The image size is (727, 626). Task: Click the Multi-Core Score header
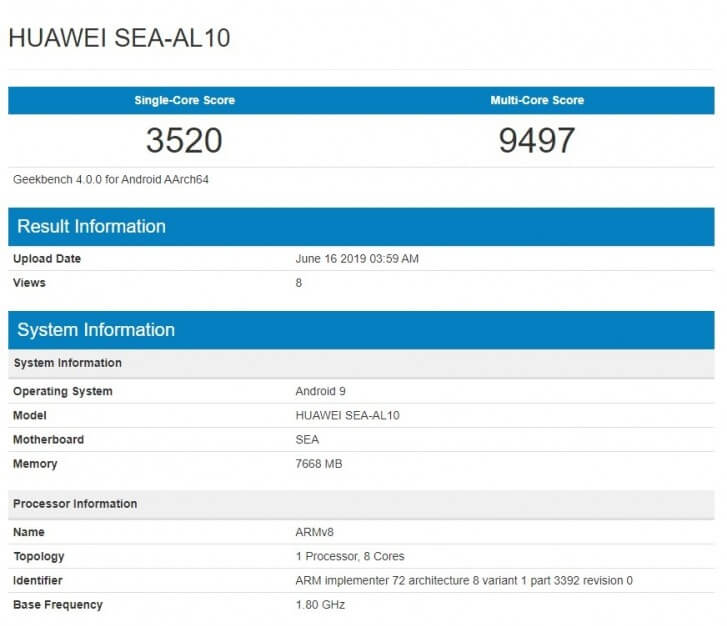pos(537,100)
